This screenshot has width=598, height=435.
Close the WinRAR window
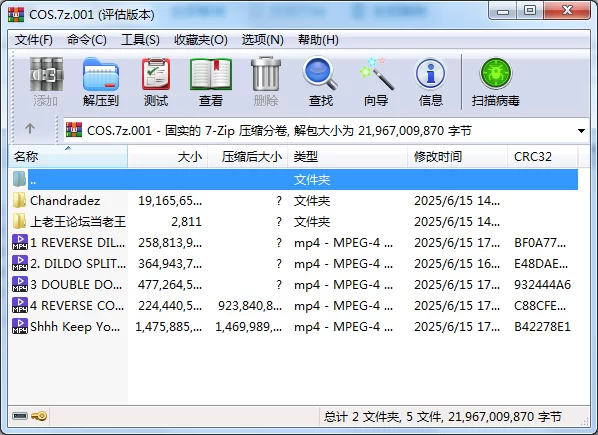pos(567,11)
